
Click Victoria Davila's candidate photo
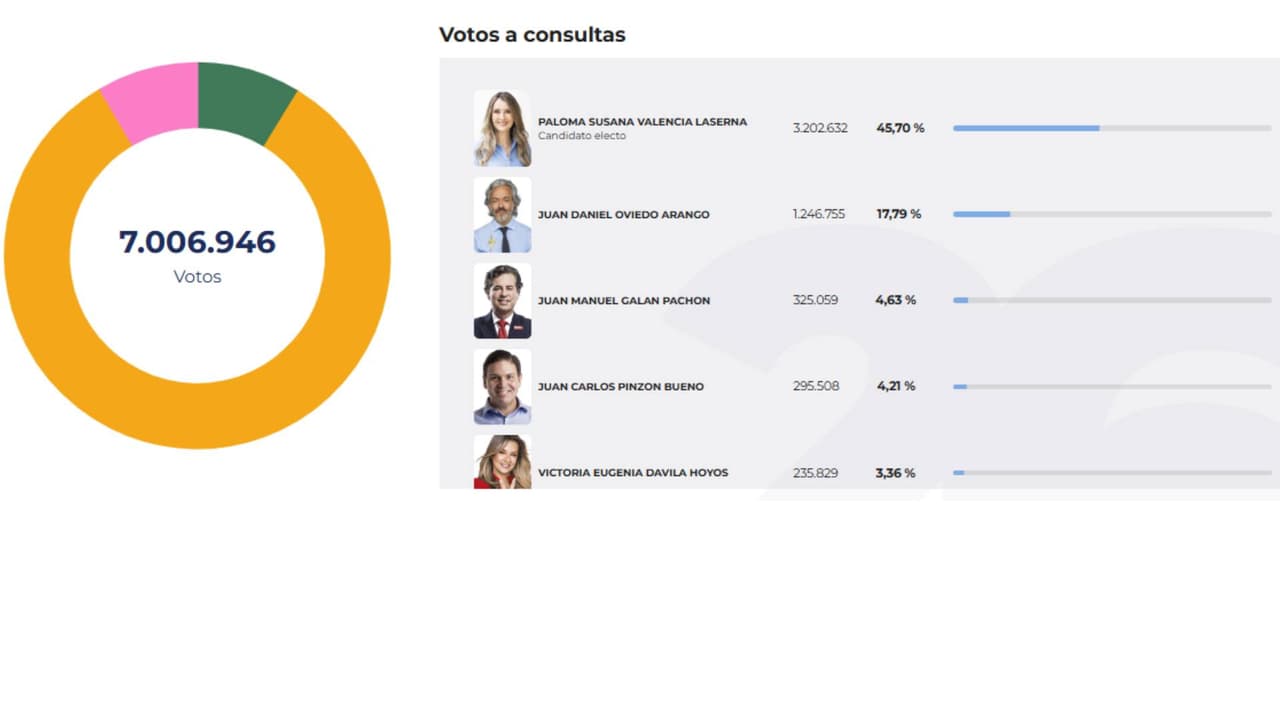(x=502, y=463)
